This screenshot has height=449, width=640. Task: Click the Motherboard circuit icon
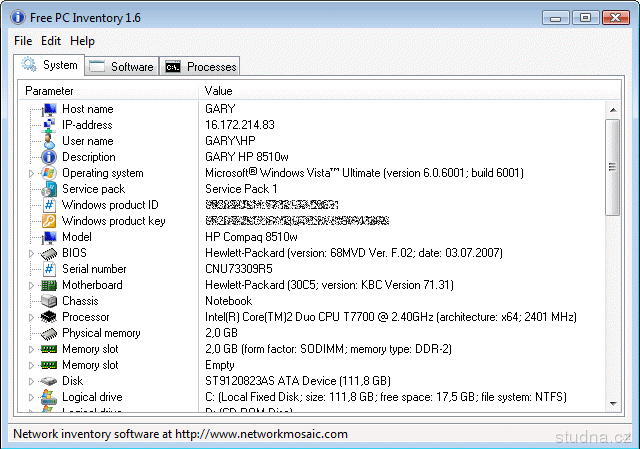pos(49,285)
